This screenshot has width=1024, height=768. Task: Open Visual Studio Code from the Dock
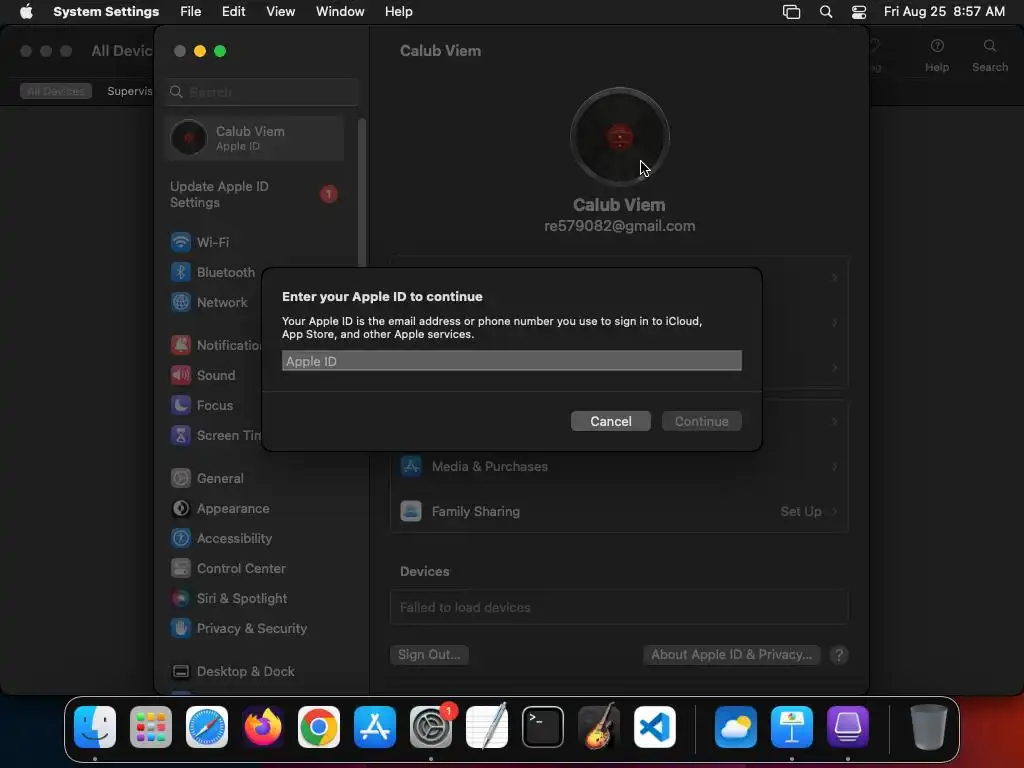point(654,727)
